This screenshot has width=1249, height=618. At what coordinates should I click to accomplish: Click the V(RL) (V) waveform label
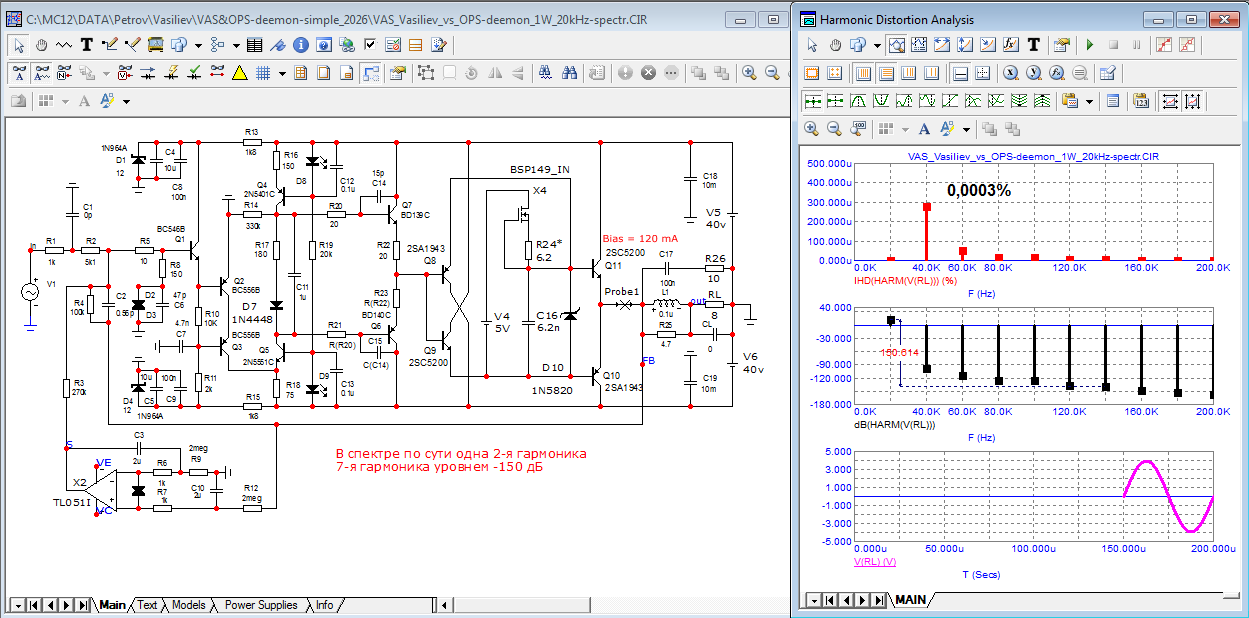coord(875,562)
